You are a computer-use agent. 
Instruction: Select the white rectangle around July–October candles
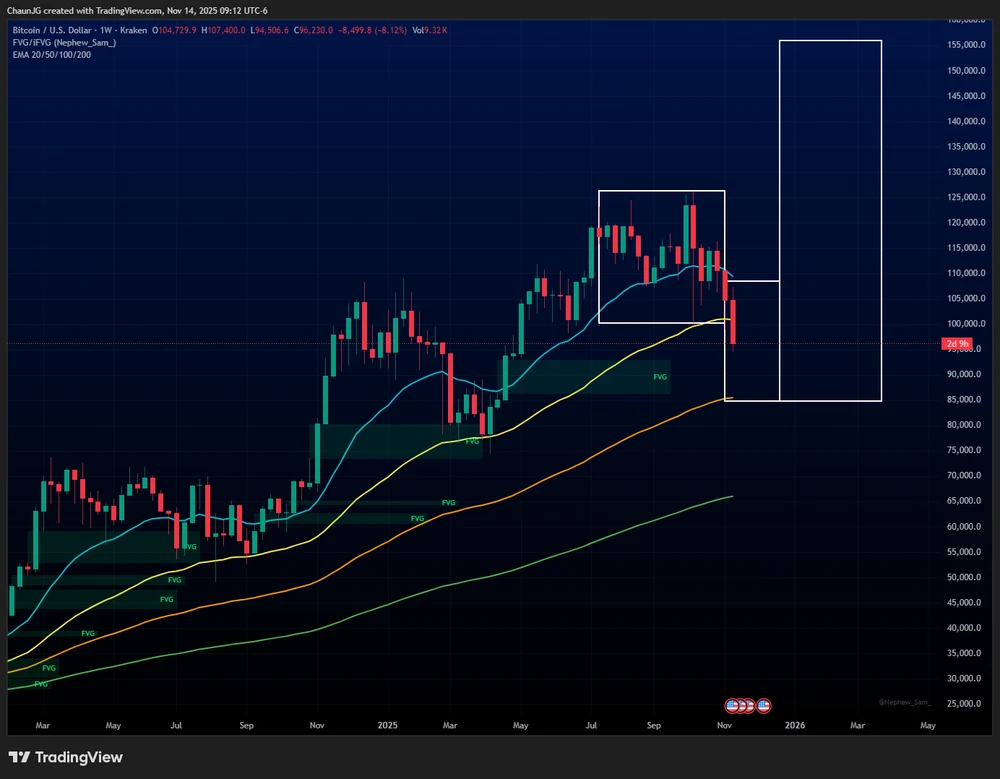pos(660,191)
